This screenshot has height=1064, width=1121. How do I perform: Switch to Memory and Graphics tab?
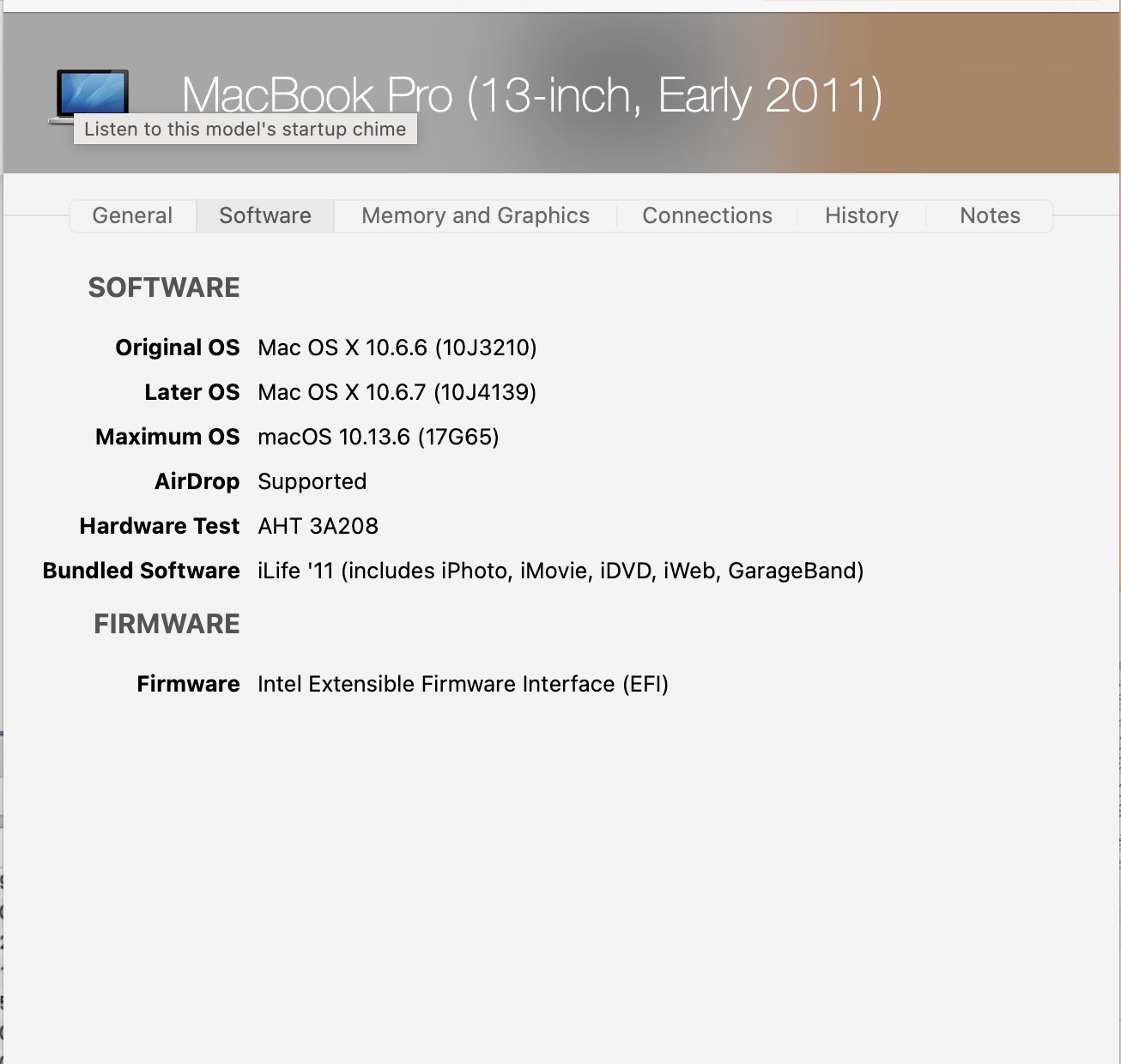pos(476,215)
